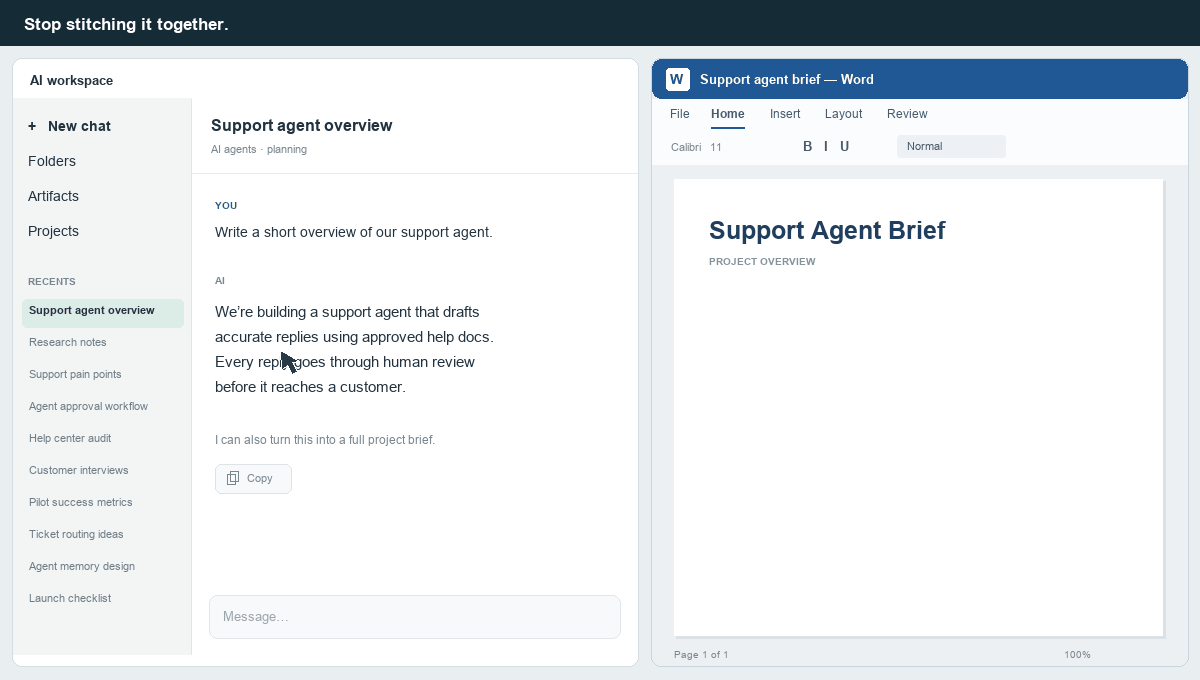1200x680 pixels.
Task: Click the Support Agent Brief document heading
Action: pos(827,230)
